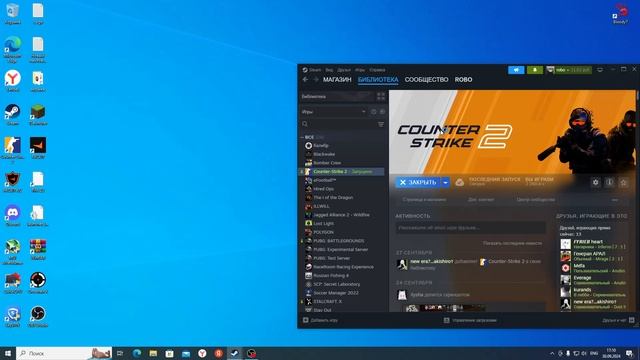
Task: Select Russian Fishing 4 in game list
Action: [x=331, y=276]
